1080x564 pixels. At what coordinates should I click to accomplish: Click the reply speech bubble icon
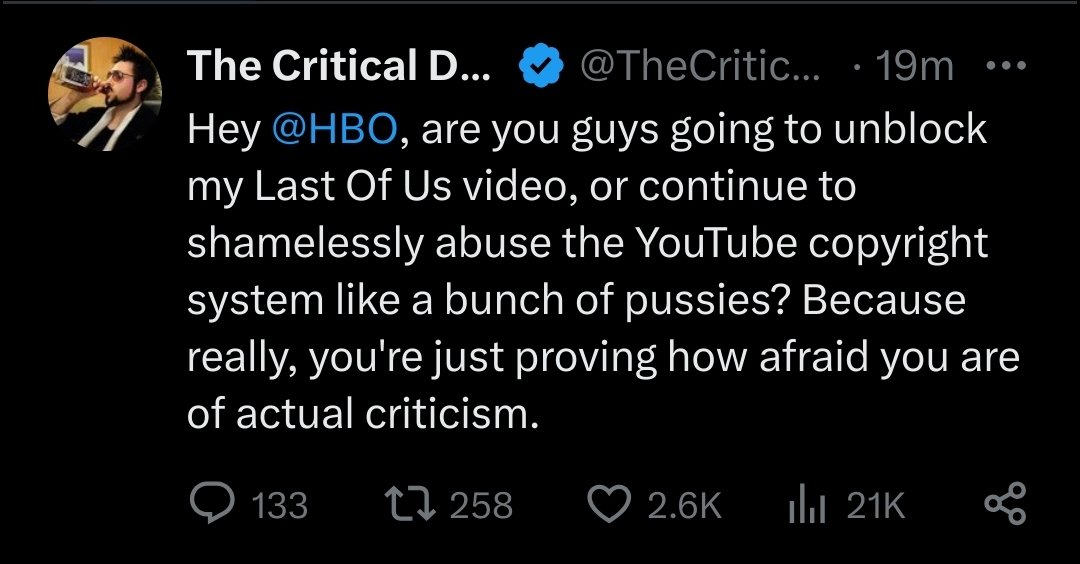211,504
